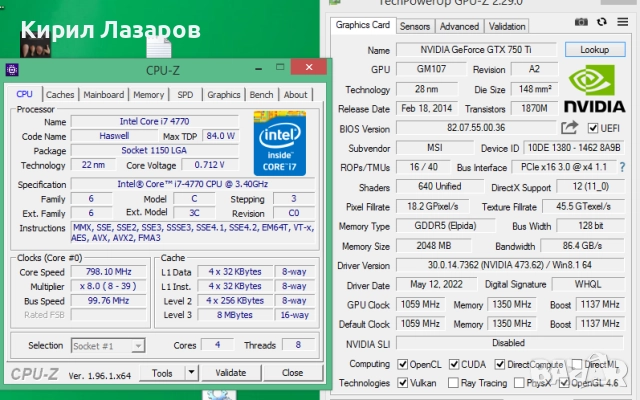Image resolution: width=640 pixels, height=400 pixels.
Task: Open GPU-Z Advanced tab
Action: (x=459, y=27)
